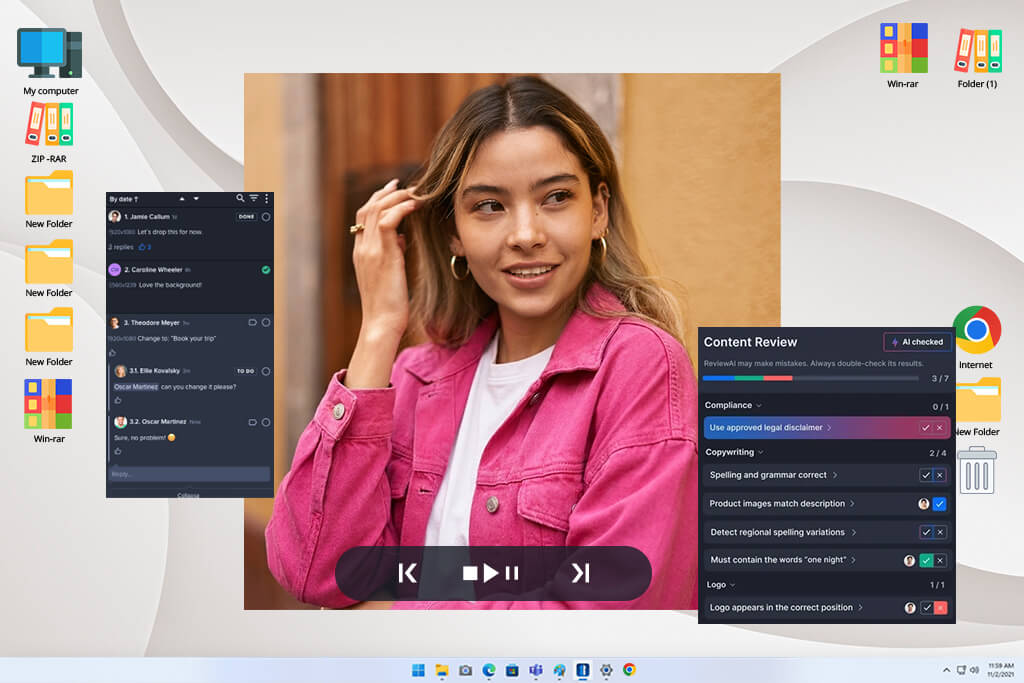Click the DONE badge on Jamie Callum's comment
This screenshot has width=1024, height=683.
click(246, 217)
